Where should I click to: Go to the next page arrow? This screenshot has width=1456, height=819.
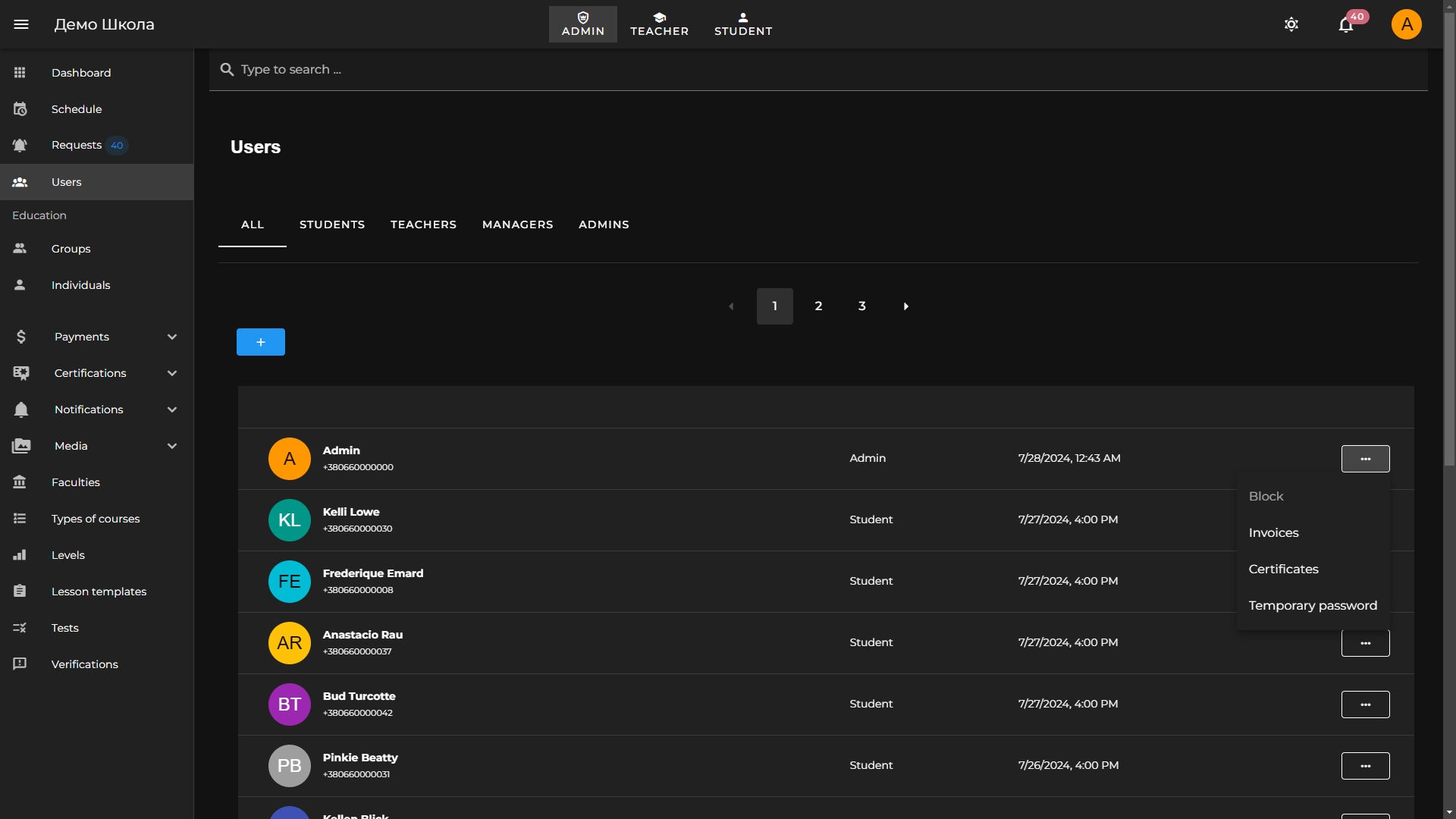click(905, 306)
